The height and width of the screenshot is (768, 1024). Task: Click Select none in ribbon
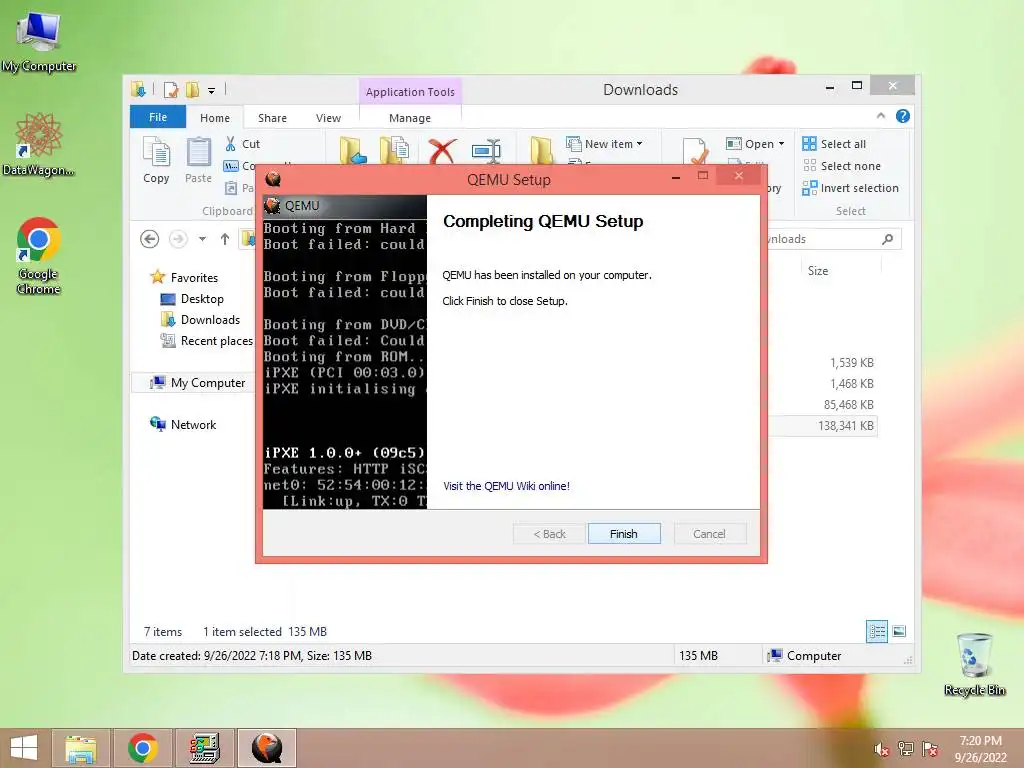[x=842, y=166]
